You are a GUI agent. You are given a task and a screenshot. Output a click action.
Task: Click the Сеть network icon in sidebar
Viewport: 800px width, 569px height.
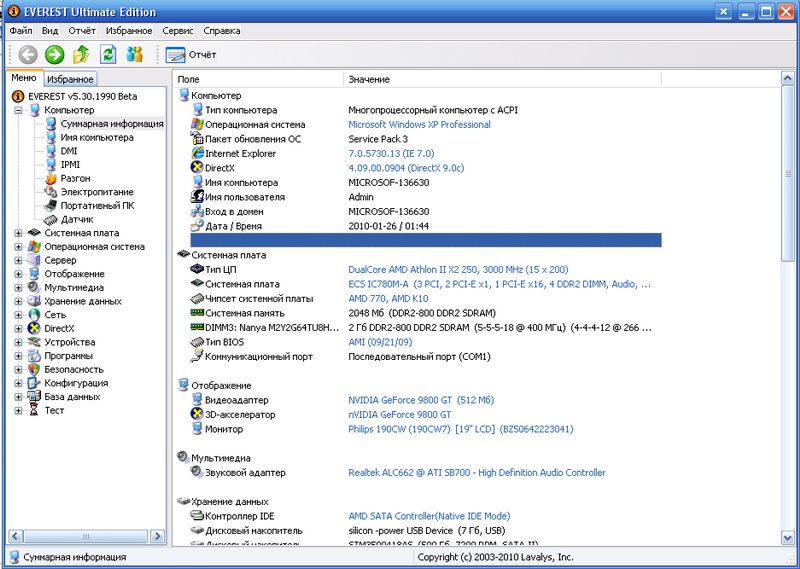(35, 315)
